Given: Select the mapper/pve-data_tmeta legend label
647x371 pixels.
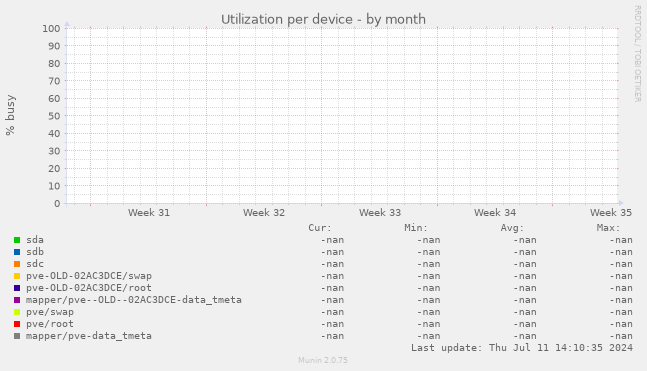Looking at the screenshot, I should [x=89, y=336].
